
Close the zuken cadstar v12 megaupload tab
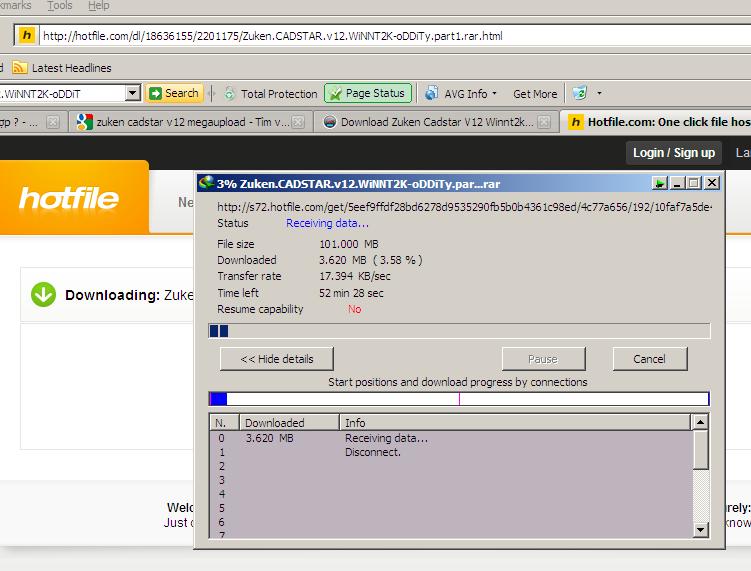(x=298, y=122)
